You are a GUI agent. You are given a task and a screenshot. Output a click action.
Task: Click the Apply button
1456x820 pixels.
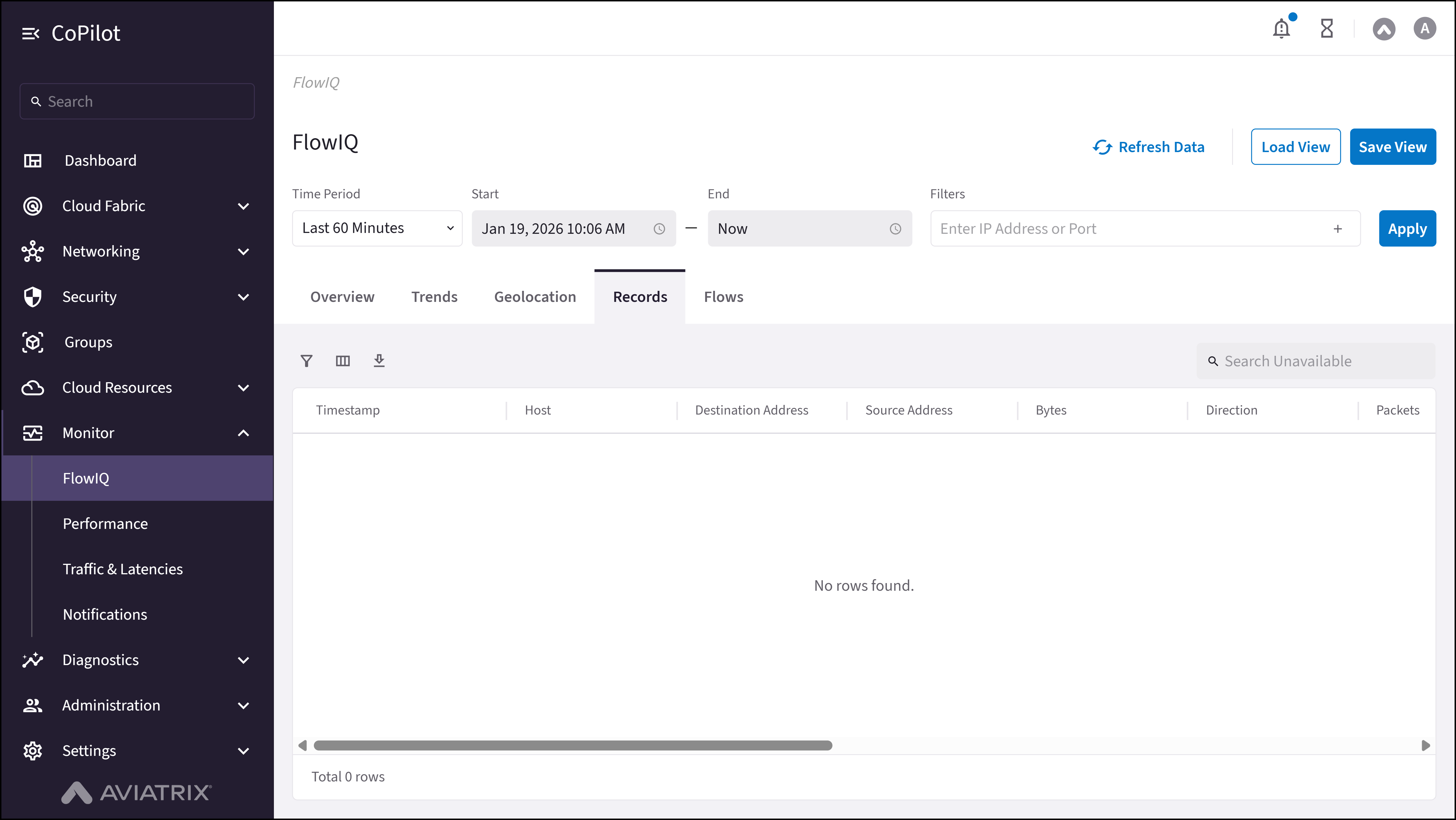point(1407,228)
